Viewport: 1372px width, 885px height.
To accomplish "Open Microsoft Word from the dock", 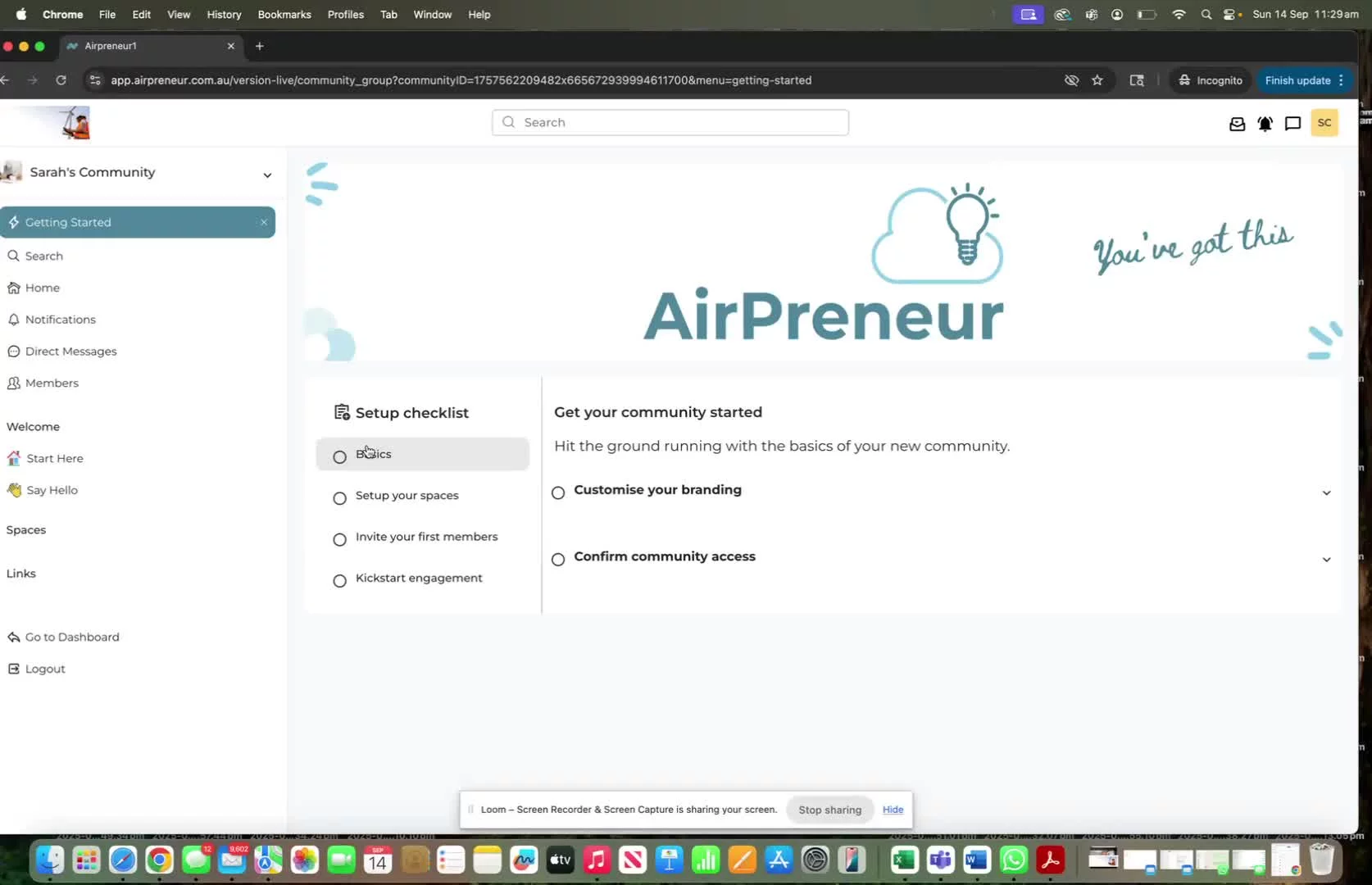I will click(977, 860).
